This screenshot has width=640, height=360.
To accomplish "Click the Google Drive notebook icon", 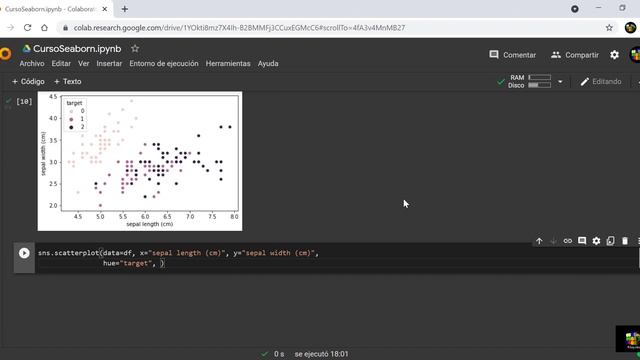I will [27, 49].
